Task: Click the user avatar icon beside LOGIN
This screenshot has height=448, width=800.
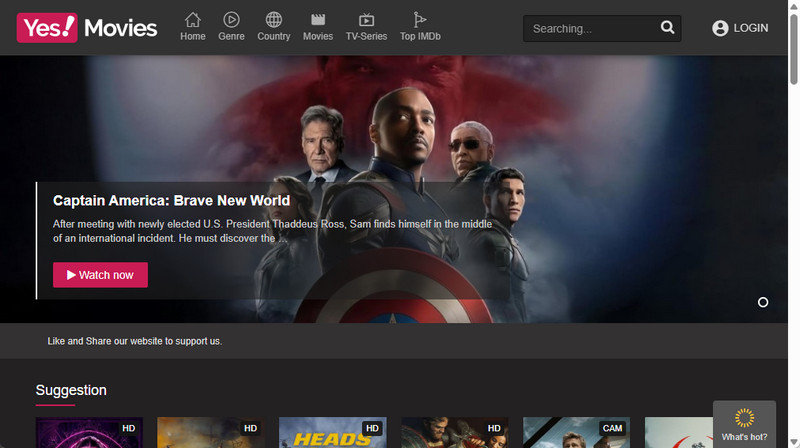Action: 720,28
